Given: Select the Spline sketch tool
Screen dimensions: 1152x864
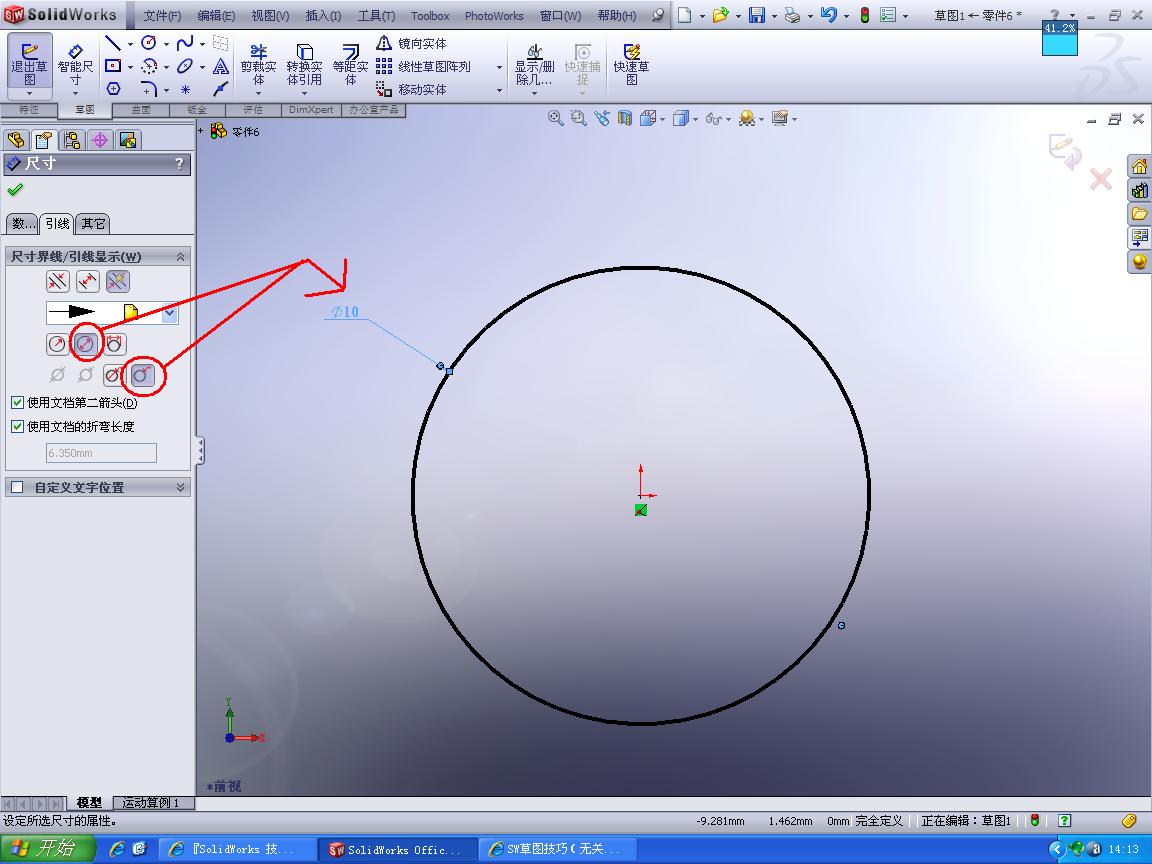Looking at the screenshot, I should pos(185,43).
